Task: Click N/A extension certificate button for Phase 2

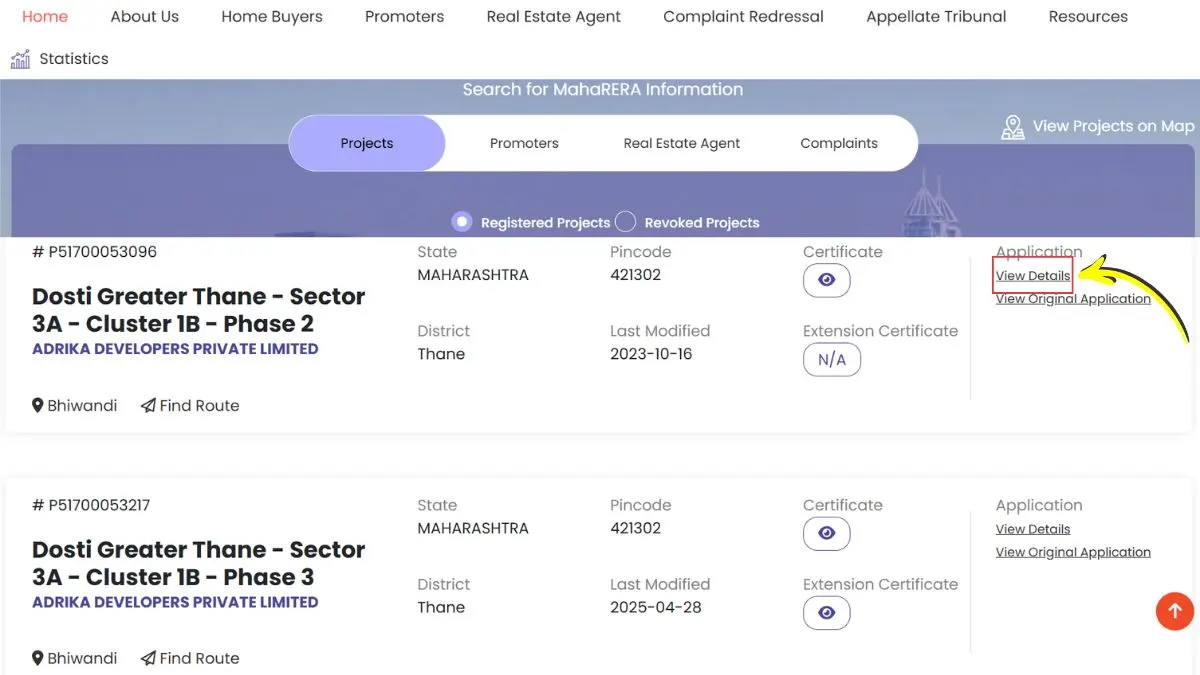Action: coord(831,360)
